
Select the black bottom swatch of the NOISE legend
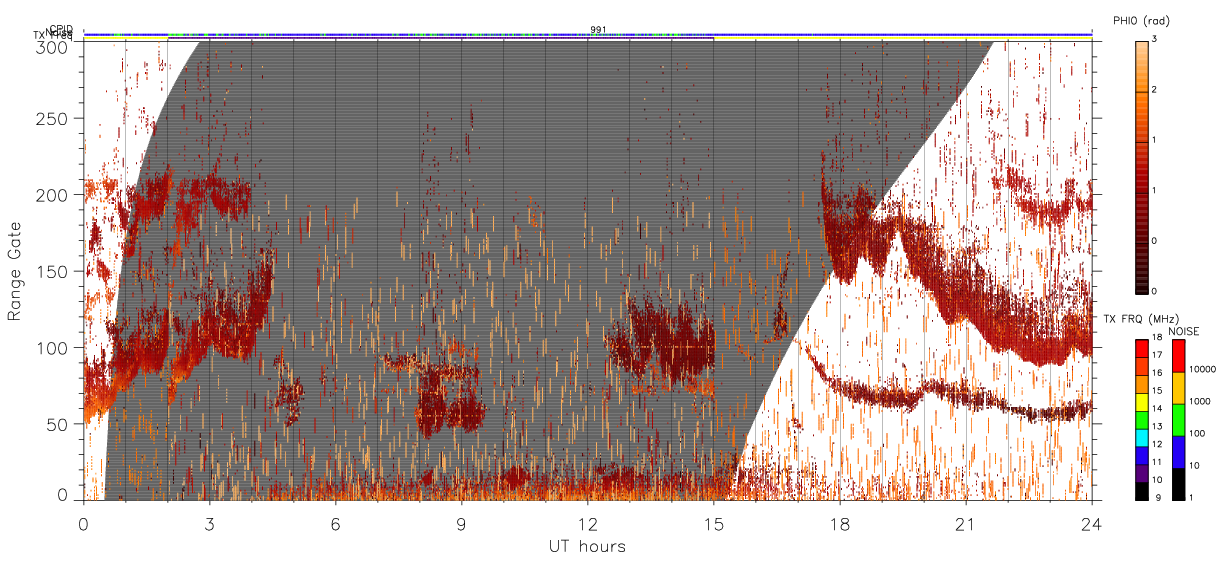coord(1179,483)
